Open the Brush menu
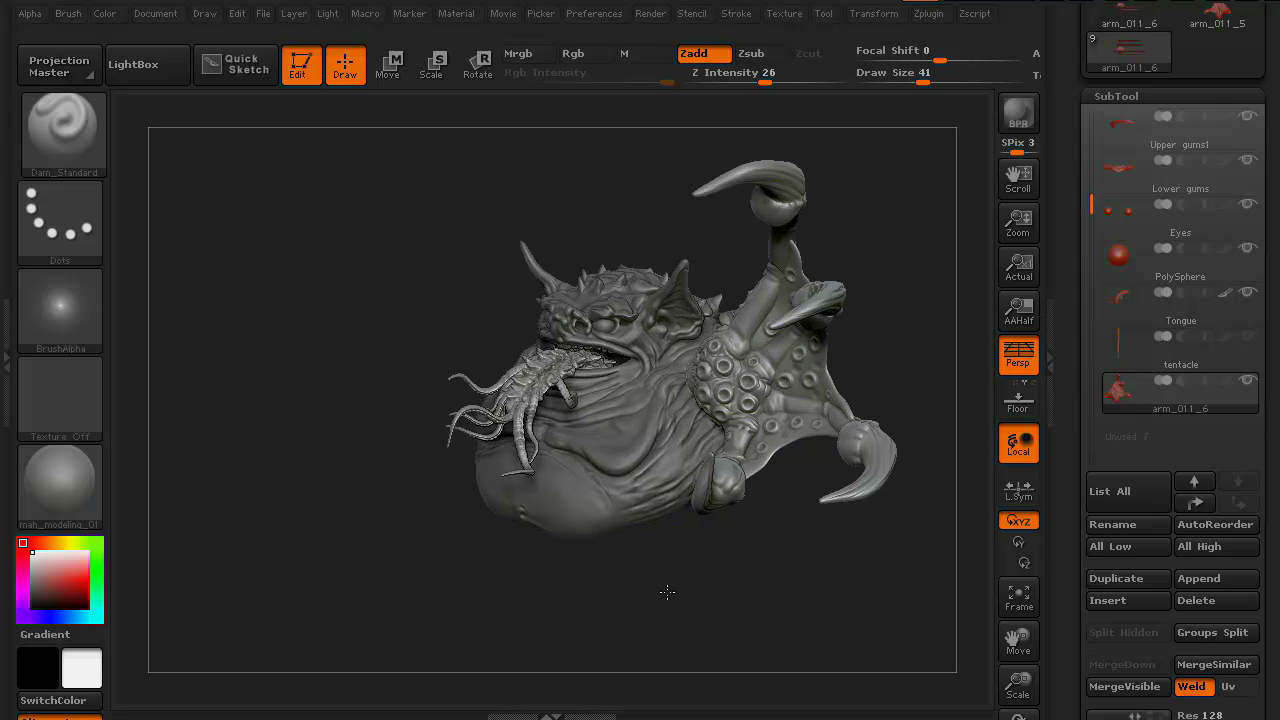Viewport: 1280px width, 720px height. [68, 14]
